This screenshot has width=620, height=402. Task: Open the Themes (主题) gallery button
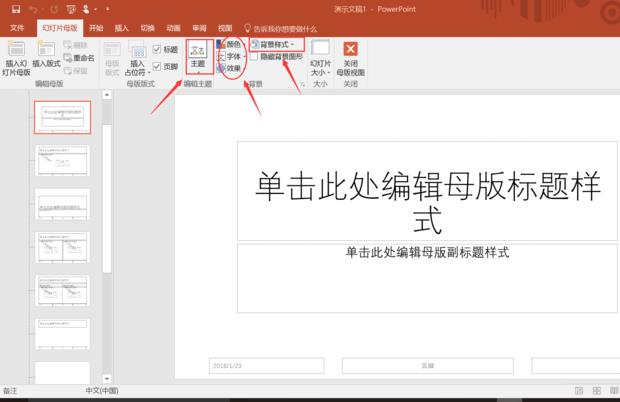coord(197,54)
